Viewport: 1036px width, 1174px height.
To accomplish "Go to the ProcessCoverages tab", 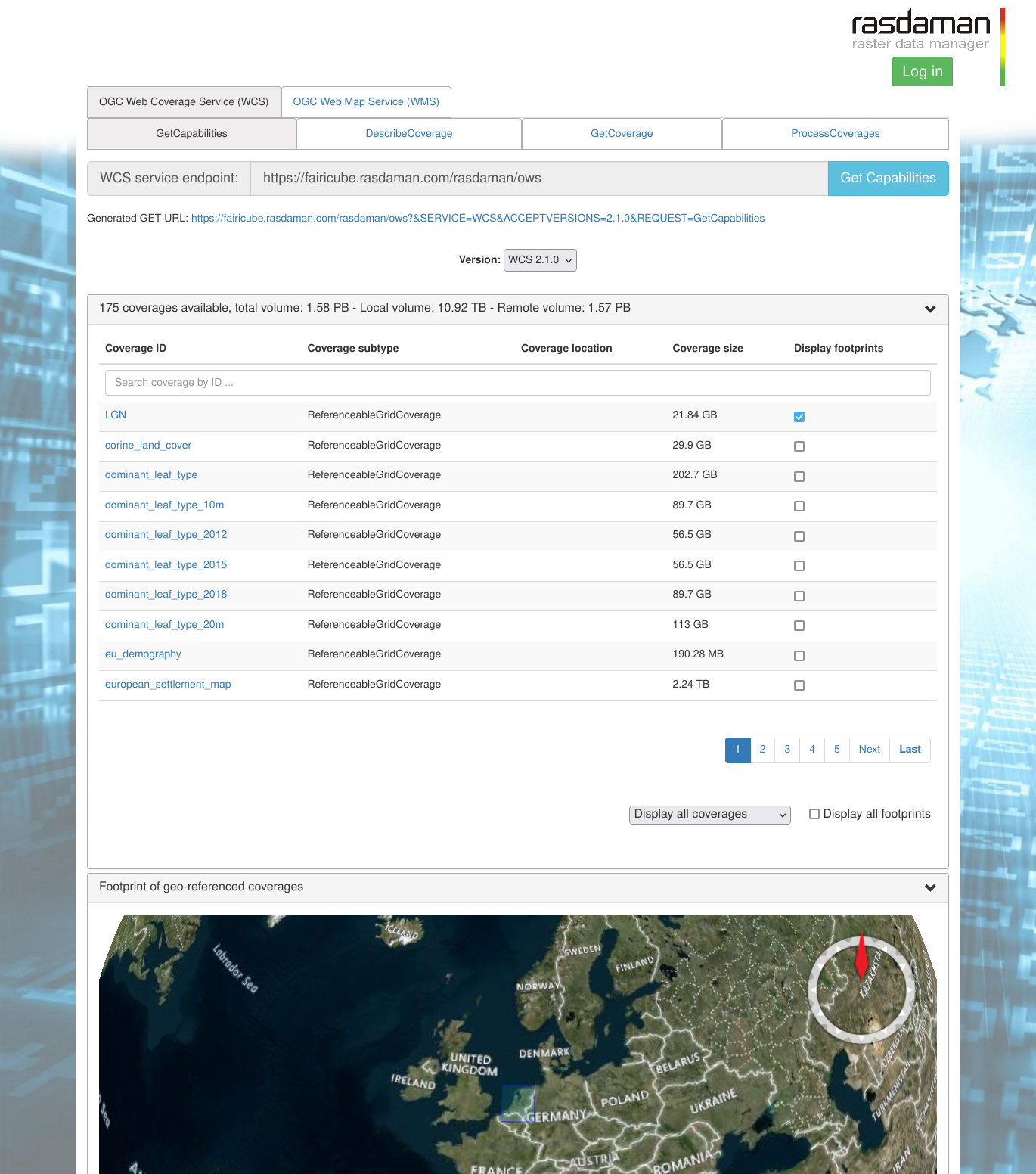I will [835, 134].
